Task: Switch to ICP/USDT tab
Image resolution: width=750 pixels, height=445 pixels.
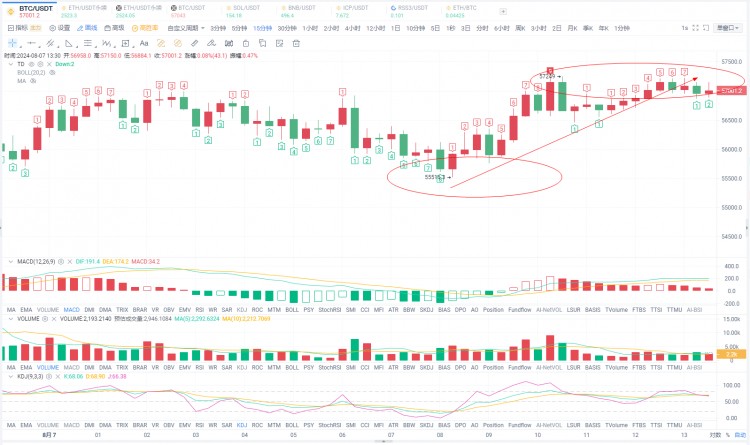Action: point(353,11)
